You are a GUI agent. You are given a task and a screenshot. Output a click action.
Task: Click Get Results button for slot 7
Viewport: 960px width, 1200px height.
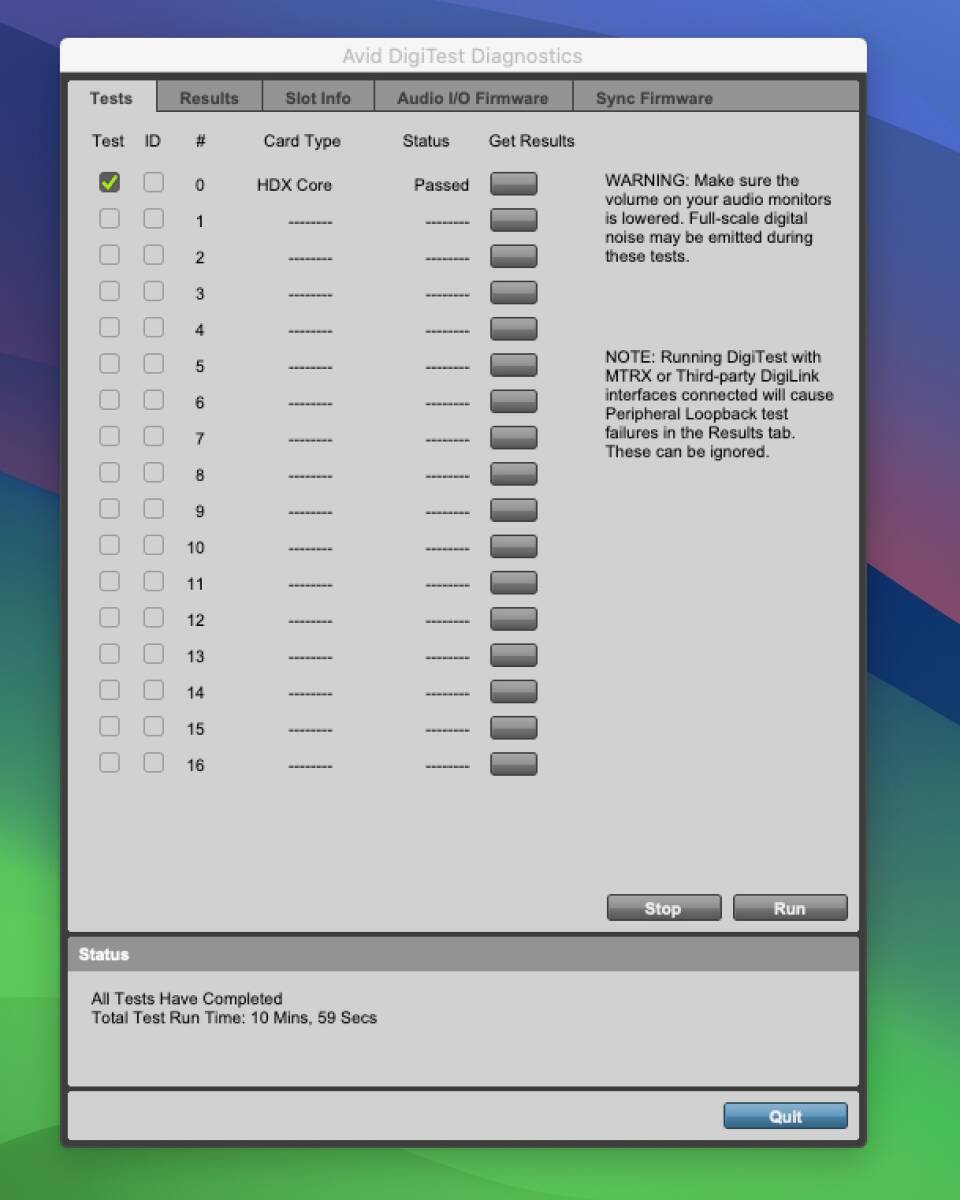(x=513, y=437)
